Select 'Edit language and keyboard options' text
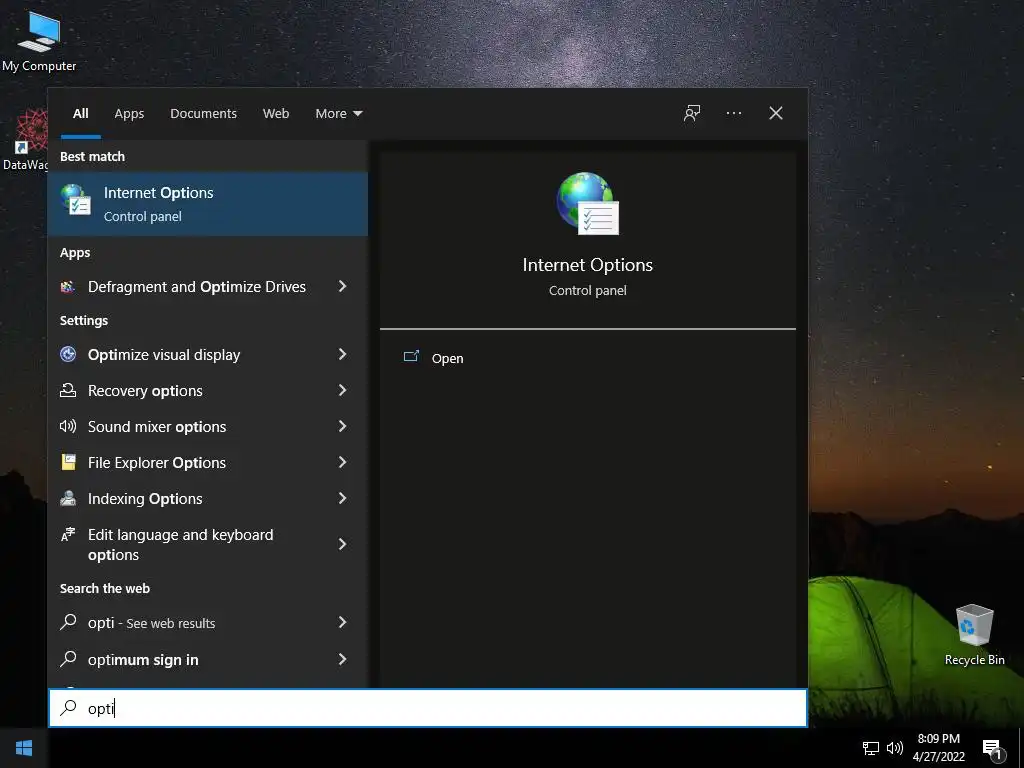Image resolution: width=1024 pixels, height=768 pixels. pos(180,545)
